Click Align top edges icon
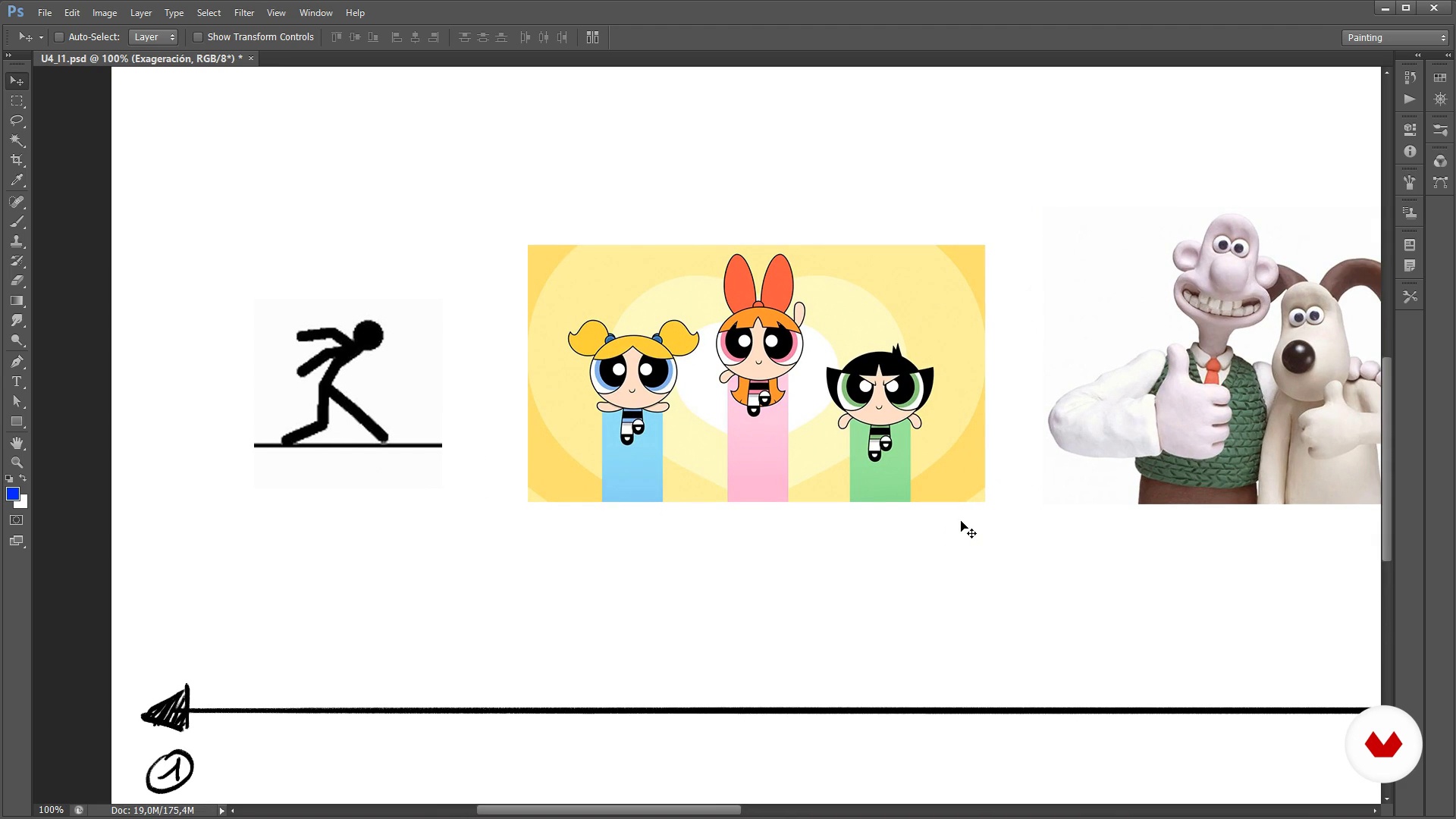 coord(336,37)
